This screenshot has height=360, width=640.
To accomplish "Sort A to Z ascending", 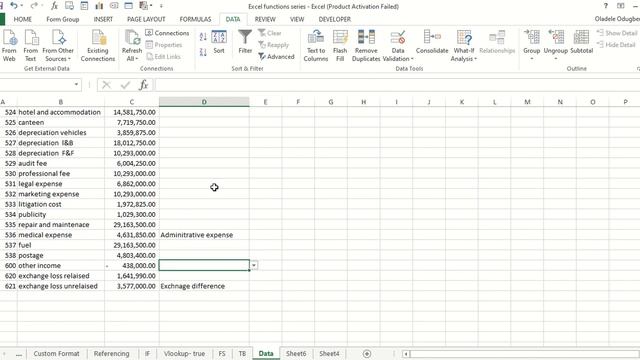I will (x=203, y=38).
